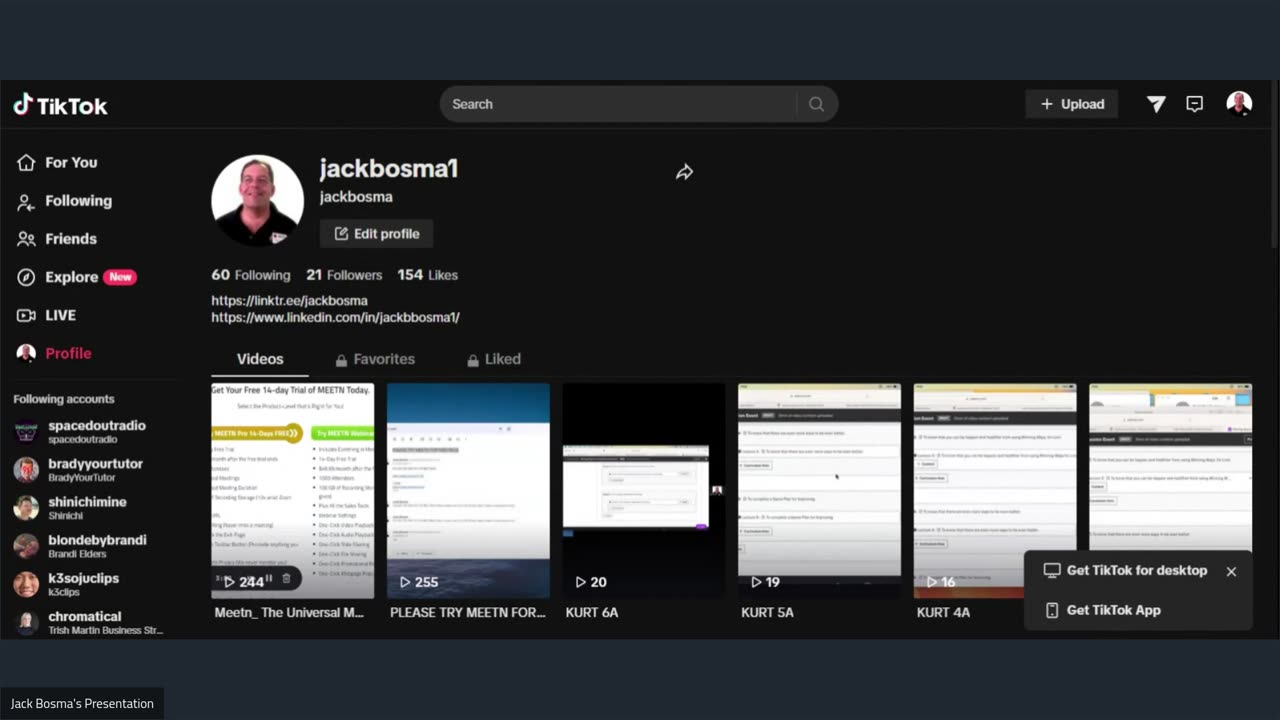This screenshot has height=720, width=1280.
Task: Click chromatical account avatar
Action: point(26,622)
